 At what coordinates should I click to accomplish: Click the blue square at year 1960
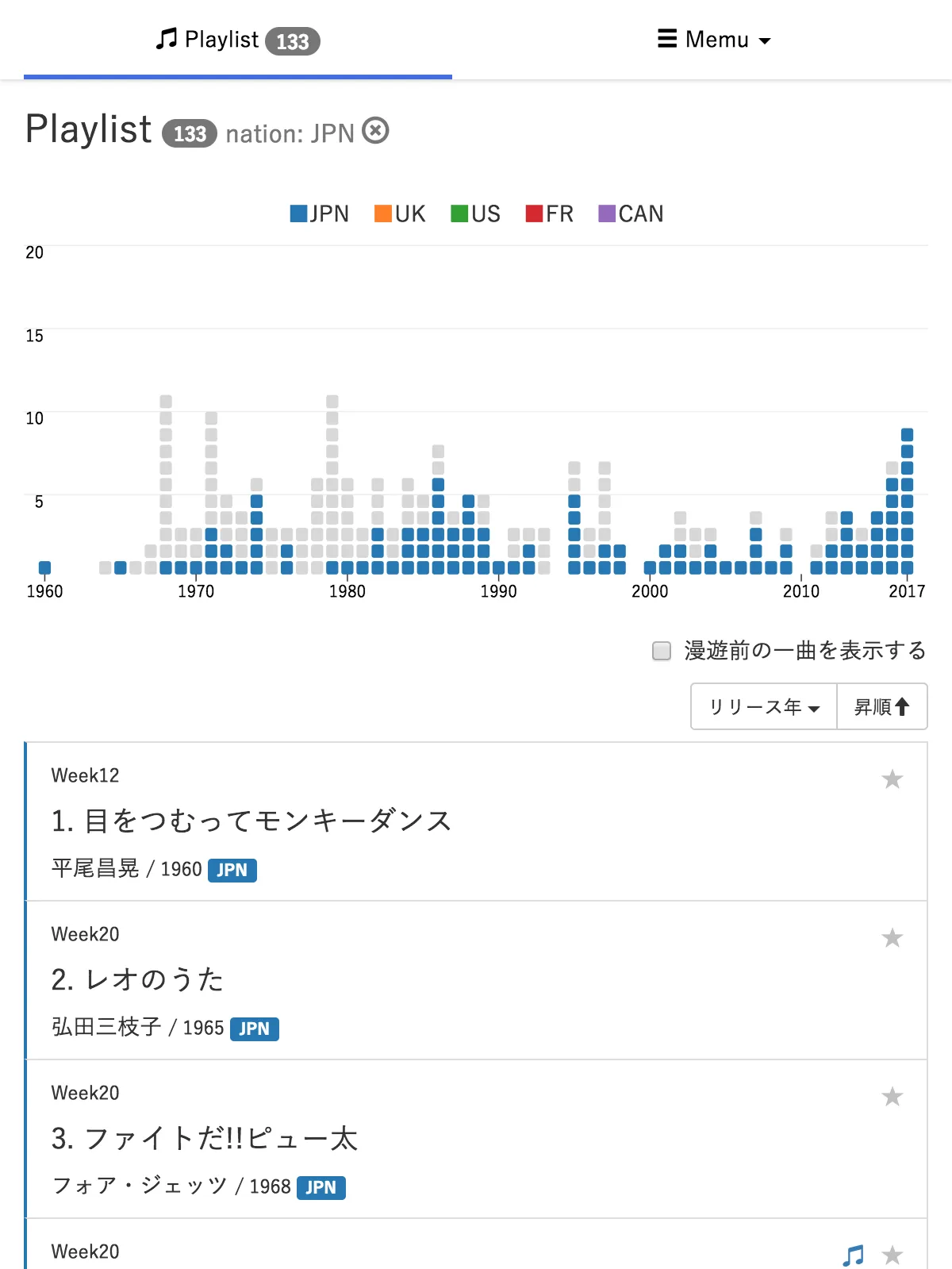click(x=44, y=567)
